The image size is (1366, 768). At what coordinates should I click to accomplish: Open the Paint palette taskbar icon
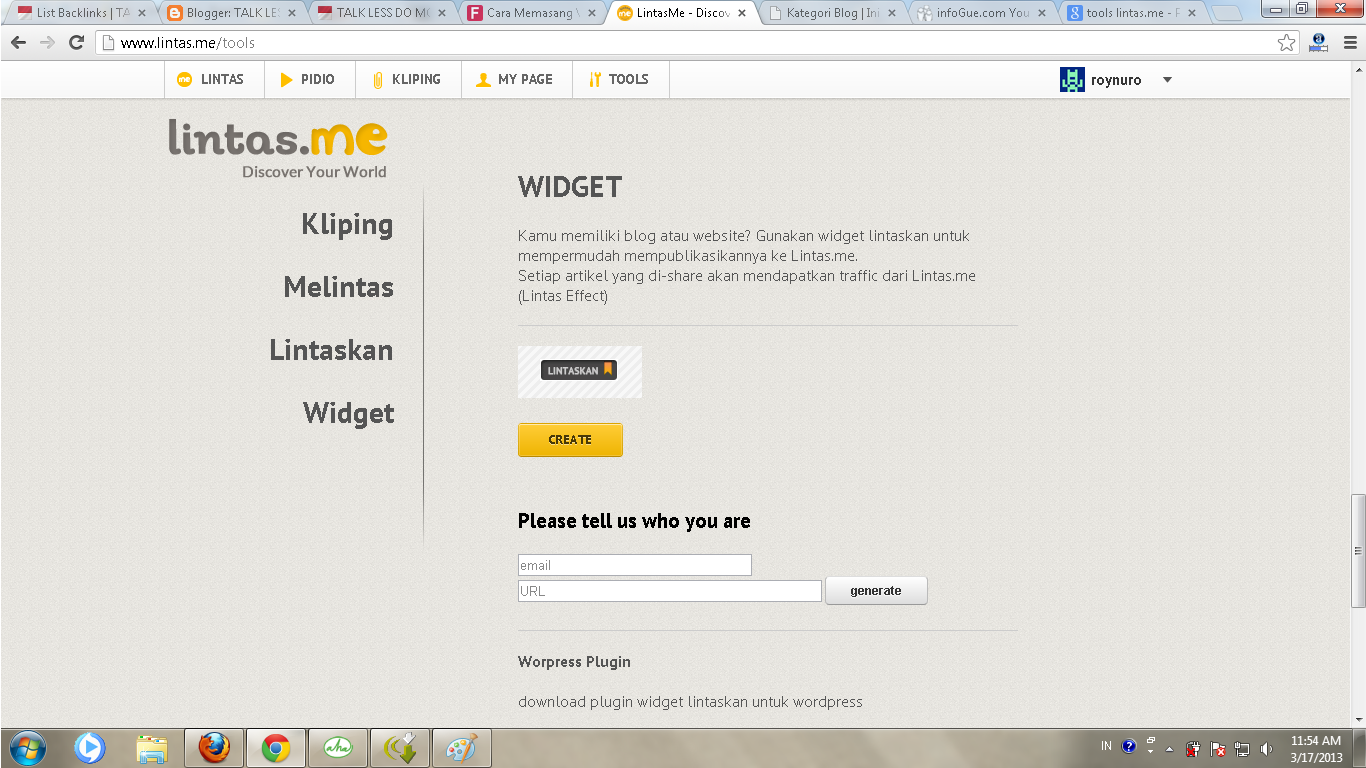pos(461,748)
